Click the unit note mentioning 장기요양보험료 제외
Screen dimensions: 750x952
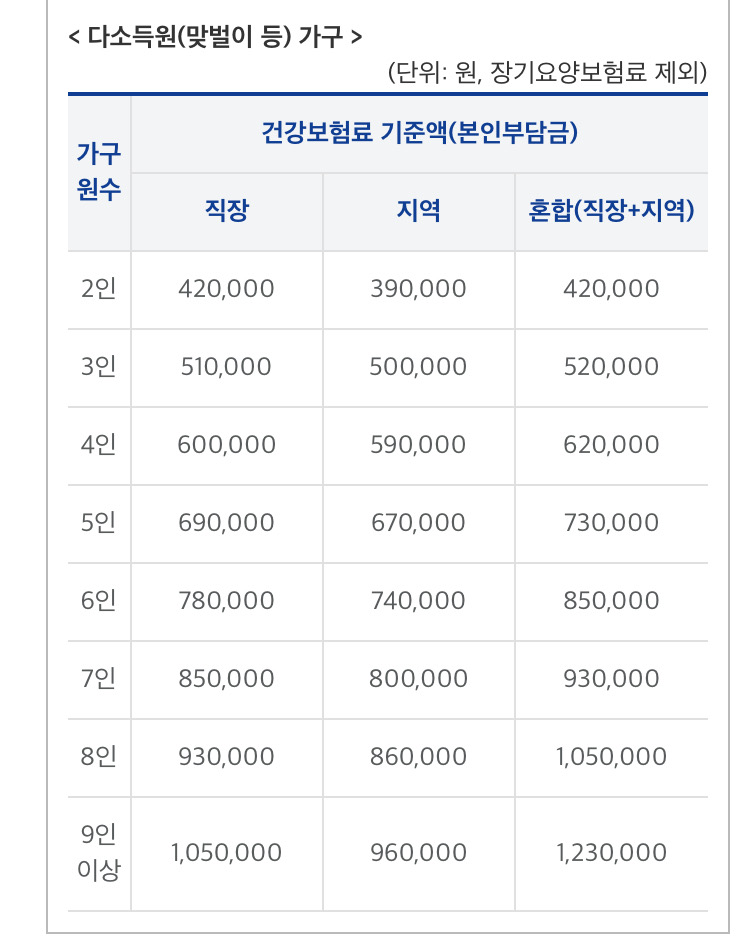coord(547,72)
